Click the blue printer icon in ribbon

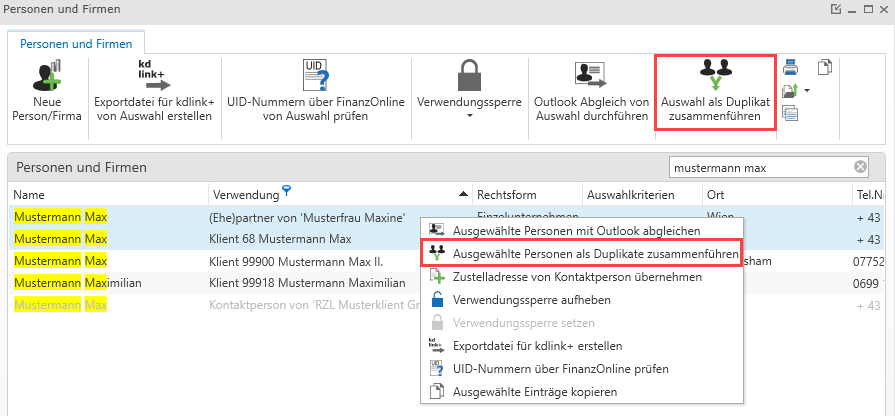click(x=790, y=68)
